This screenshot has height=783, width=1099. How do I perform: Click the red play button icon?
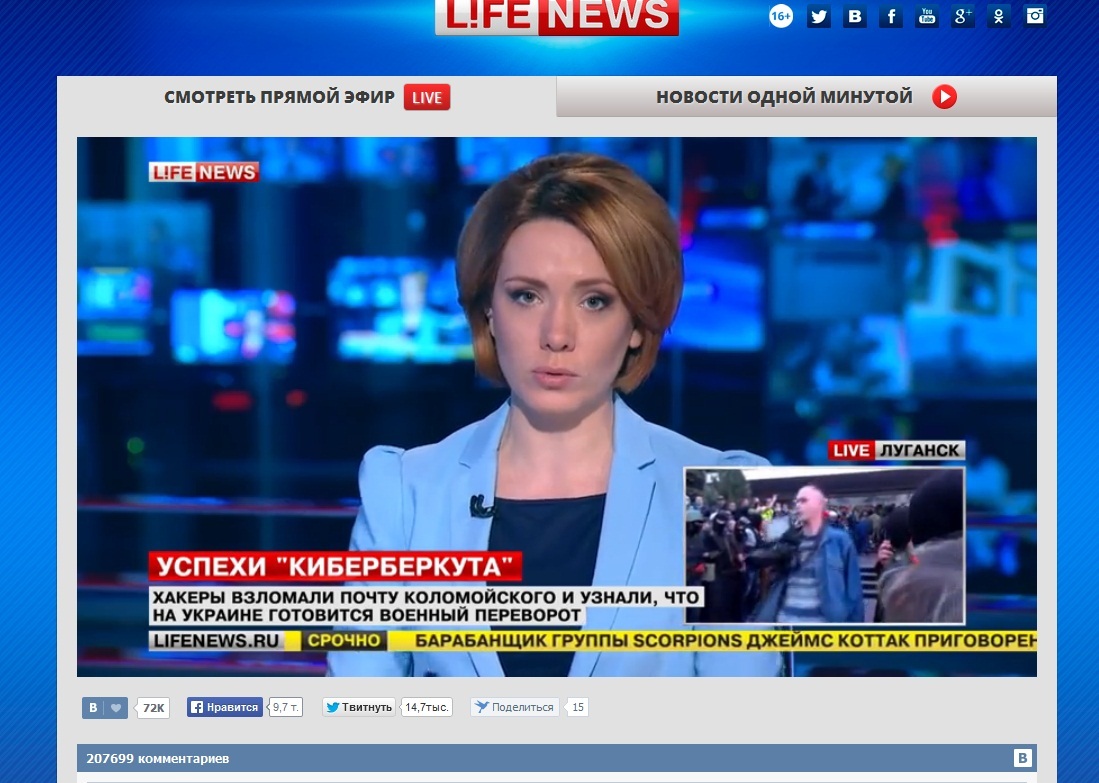pyautogui.click(x=944, y=97)
